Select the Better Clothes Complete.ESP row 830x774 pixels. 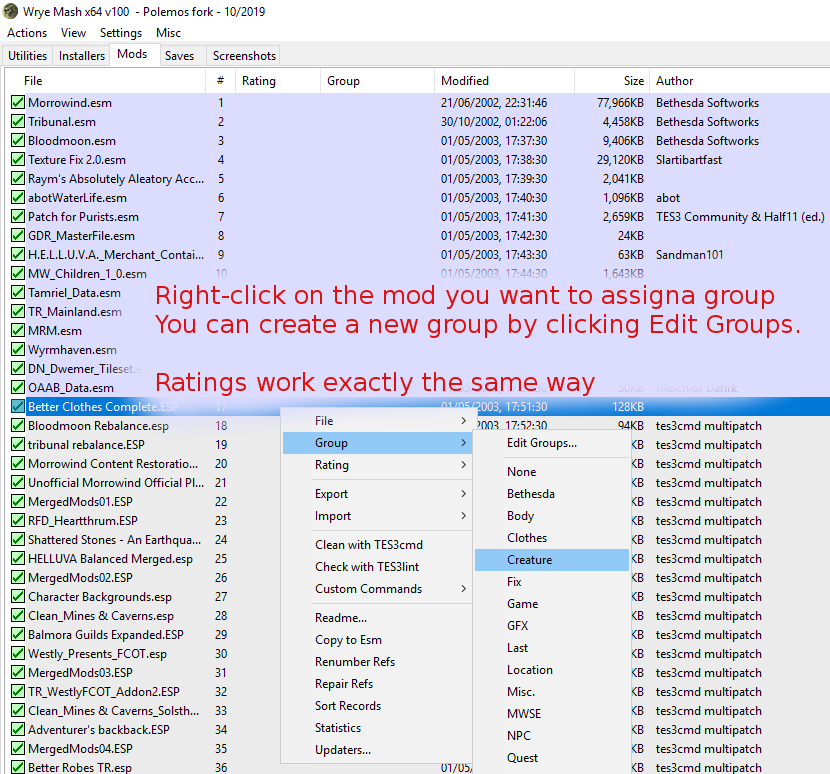click(x=418, y=407)
